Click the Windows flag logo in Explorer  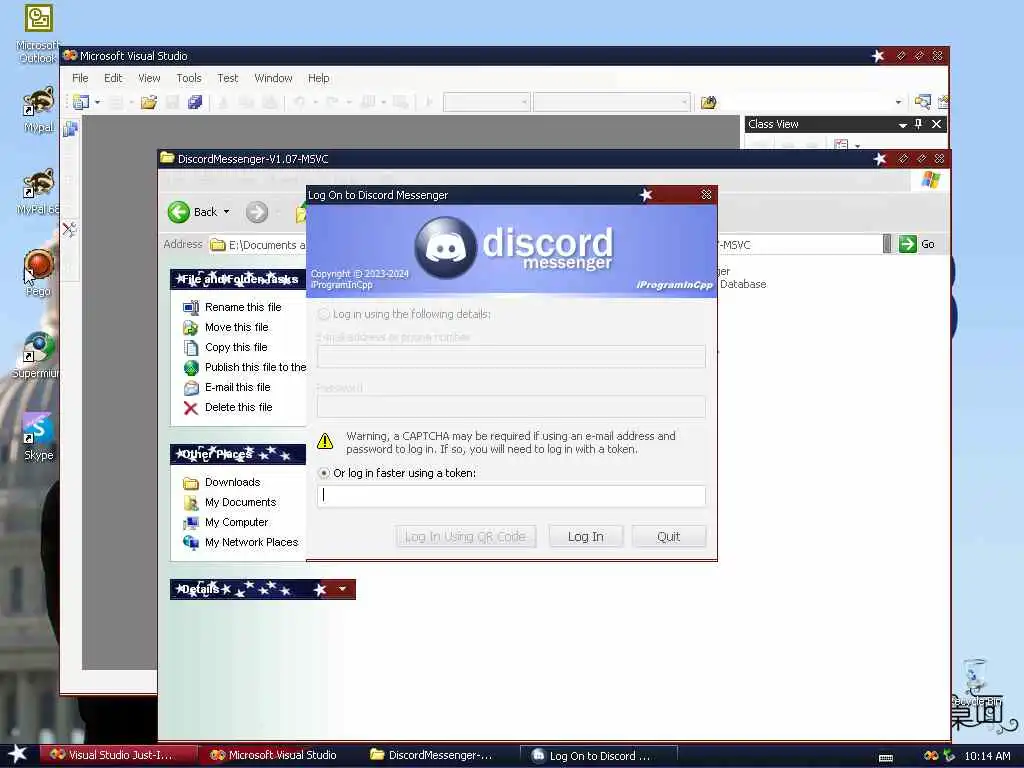pyautogui.click(x=931, y=180)
